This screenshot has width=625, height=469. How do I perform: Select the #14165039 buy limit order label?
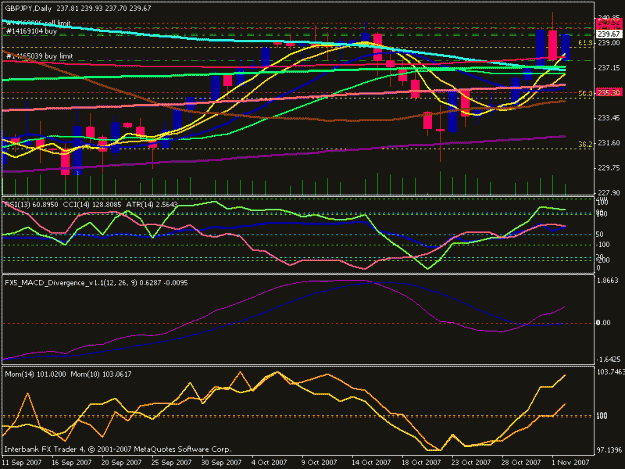coord(39,56)
